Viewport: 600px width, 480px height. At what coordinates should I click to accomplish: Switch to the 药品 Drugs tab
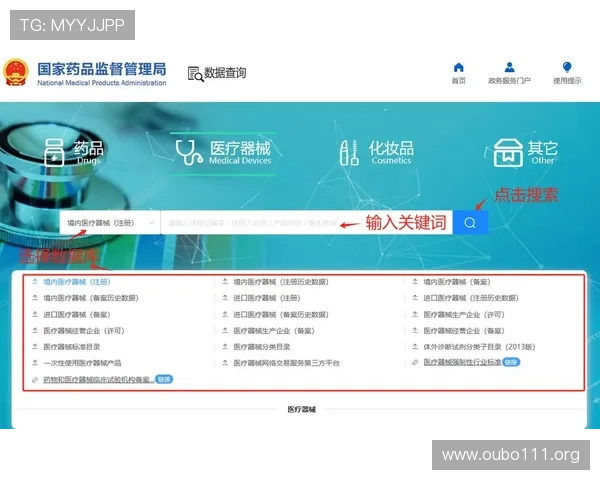[74, 152]
